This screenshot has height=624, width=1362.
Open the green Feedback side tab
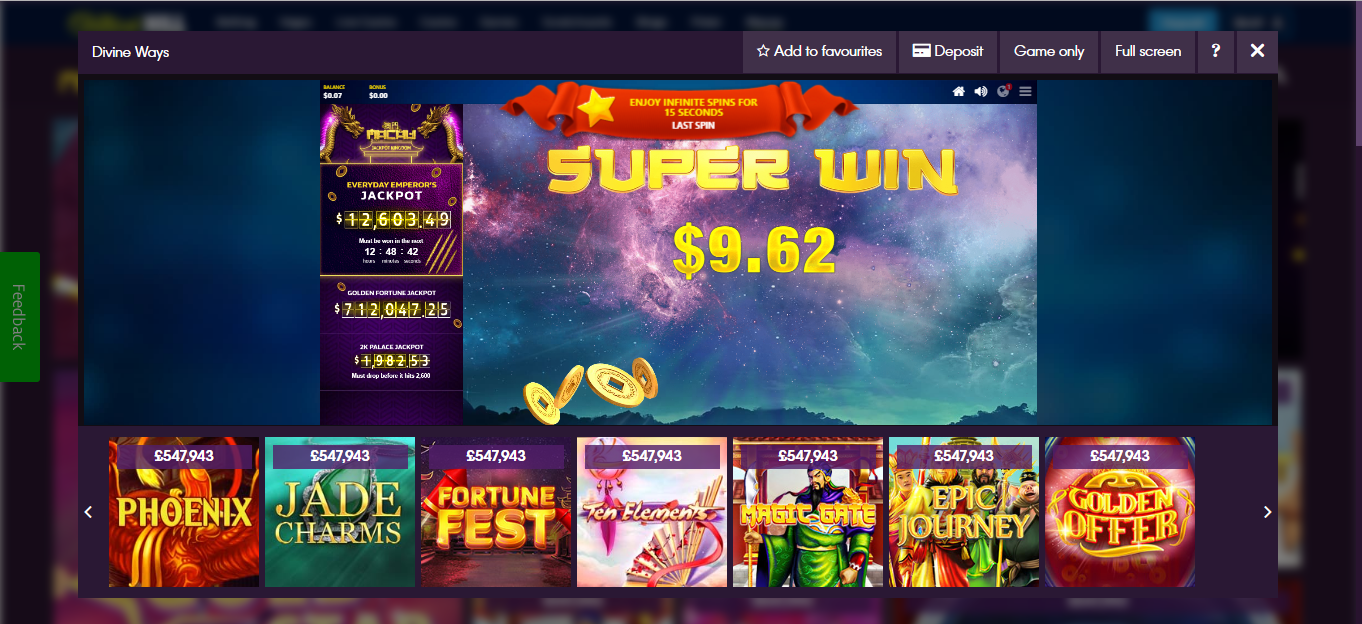[x=19, y=317]
